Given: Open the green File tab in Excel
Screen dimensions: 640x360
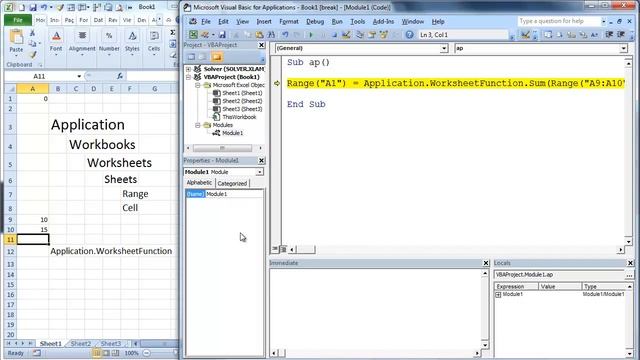Looking at the screenshot, I should (x=18, y=20).
